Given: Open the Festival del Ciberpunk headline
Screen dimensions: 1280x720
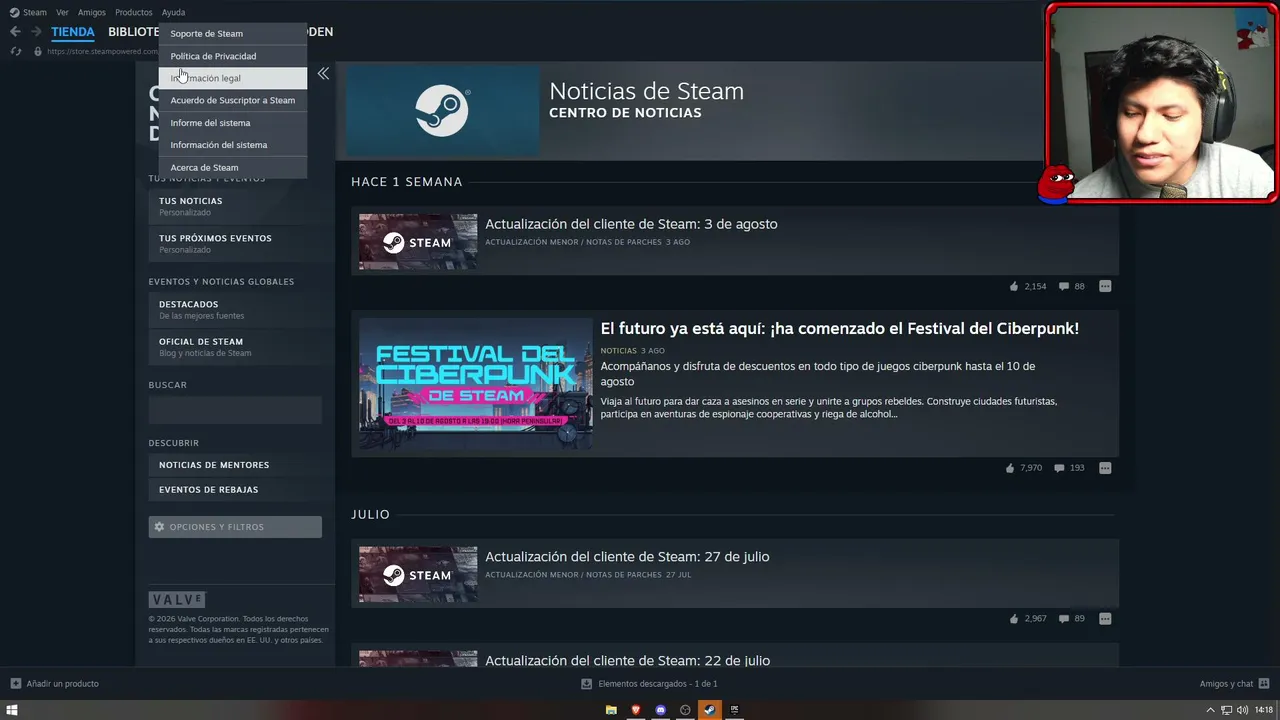Looking at the screenshot, I should tap(840, 328).
